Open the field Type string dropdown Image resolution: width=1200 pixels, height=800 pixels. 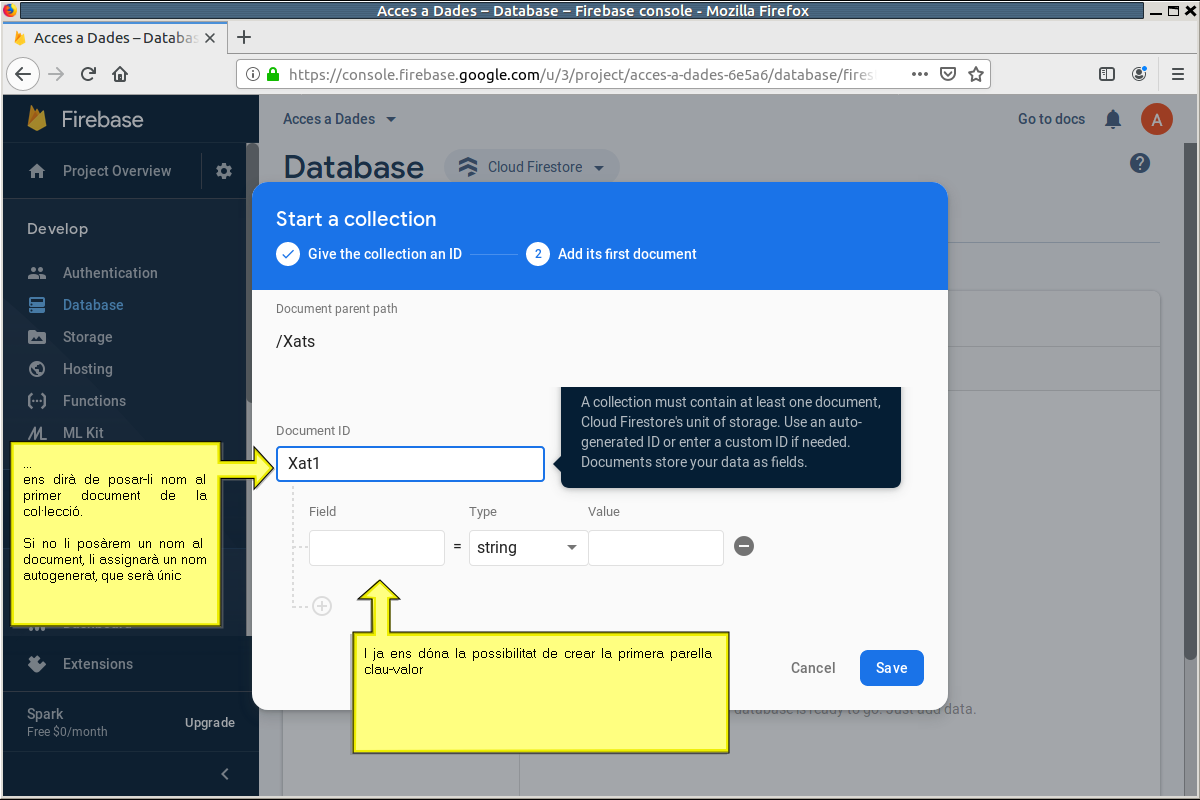528,547
